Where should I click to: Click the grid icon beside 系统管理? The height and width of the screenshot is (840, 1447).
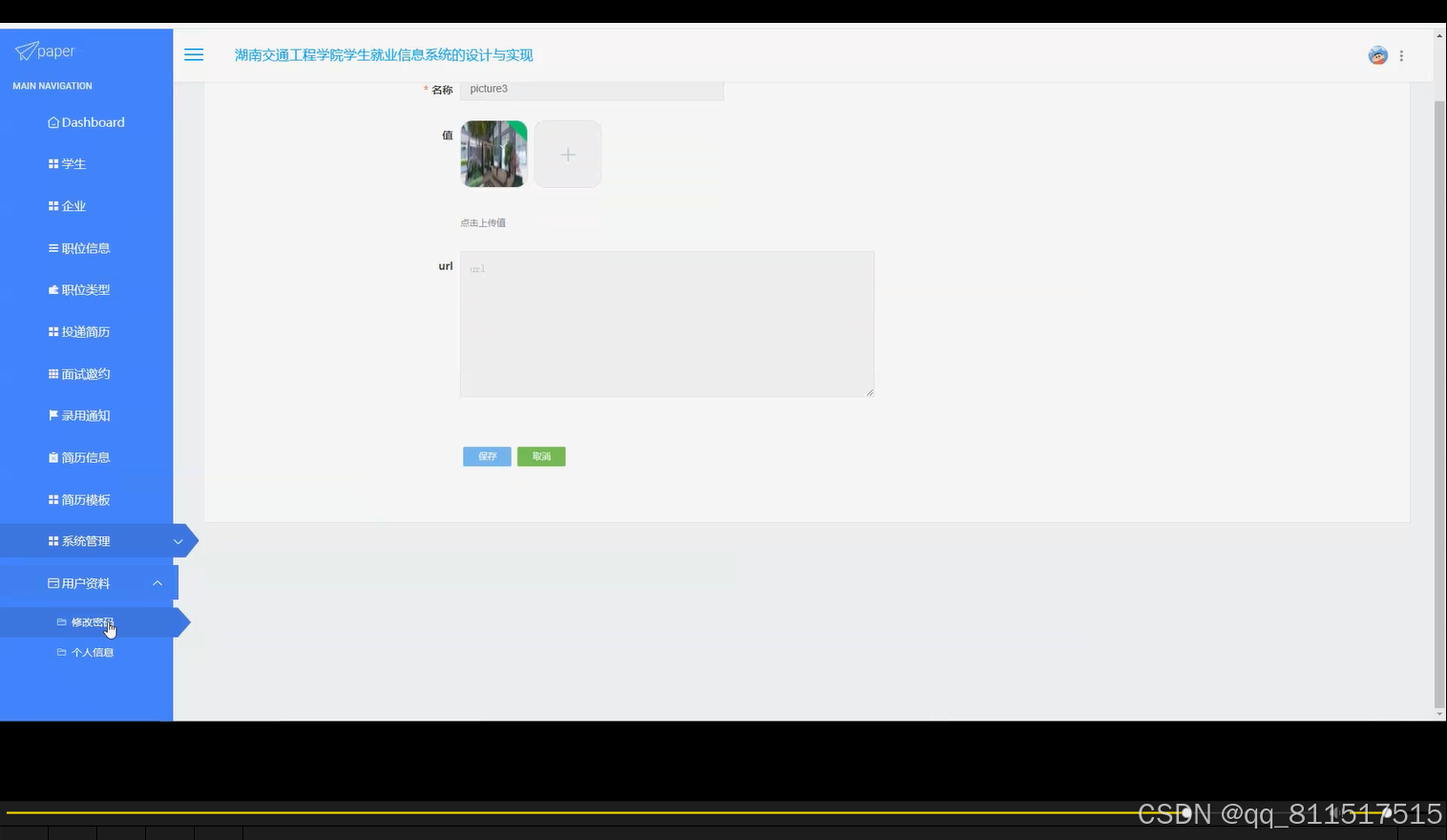point(53,541)
